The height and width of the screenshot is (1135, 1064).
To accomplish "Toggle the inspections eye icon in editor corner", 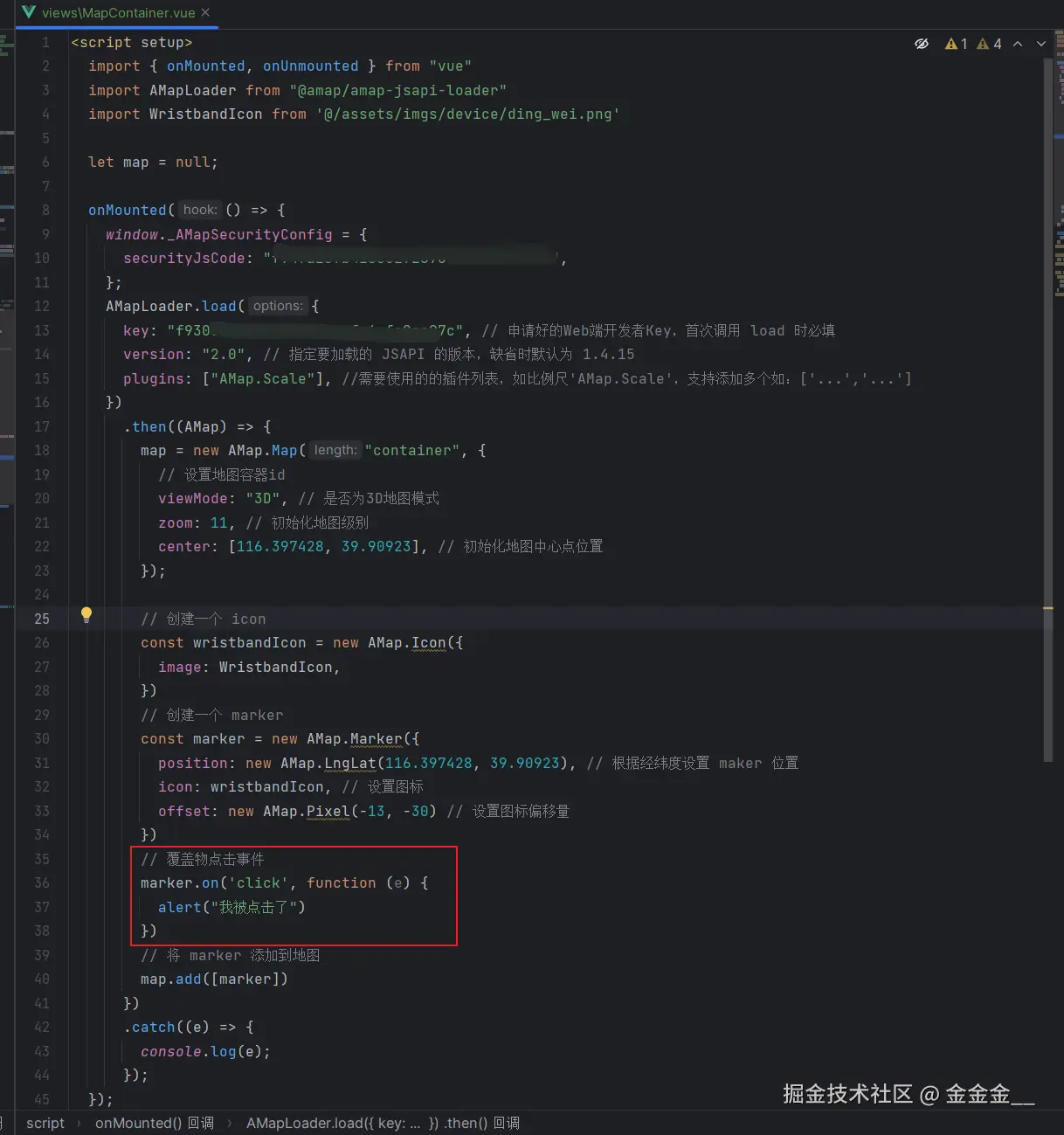I will pyautogui.click(x=921, y=44).
